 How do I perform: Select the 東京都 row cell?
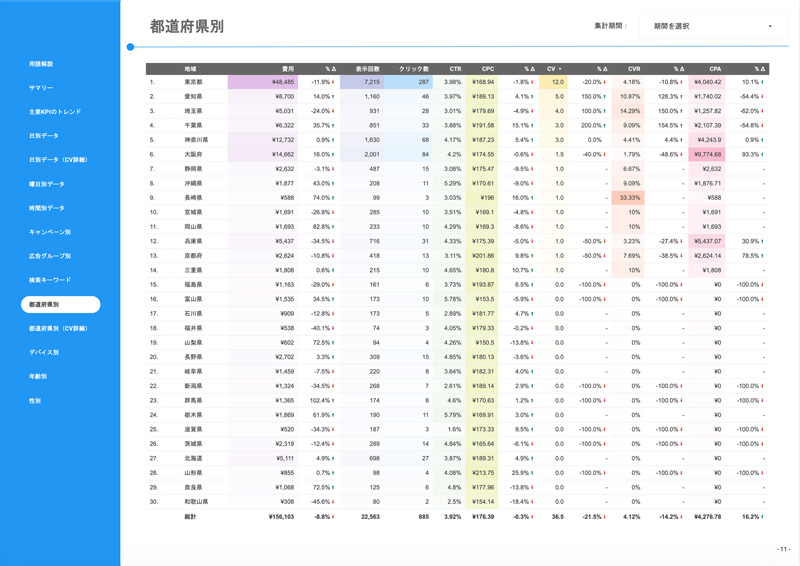coord(193,82)
